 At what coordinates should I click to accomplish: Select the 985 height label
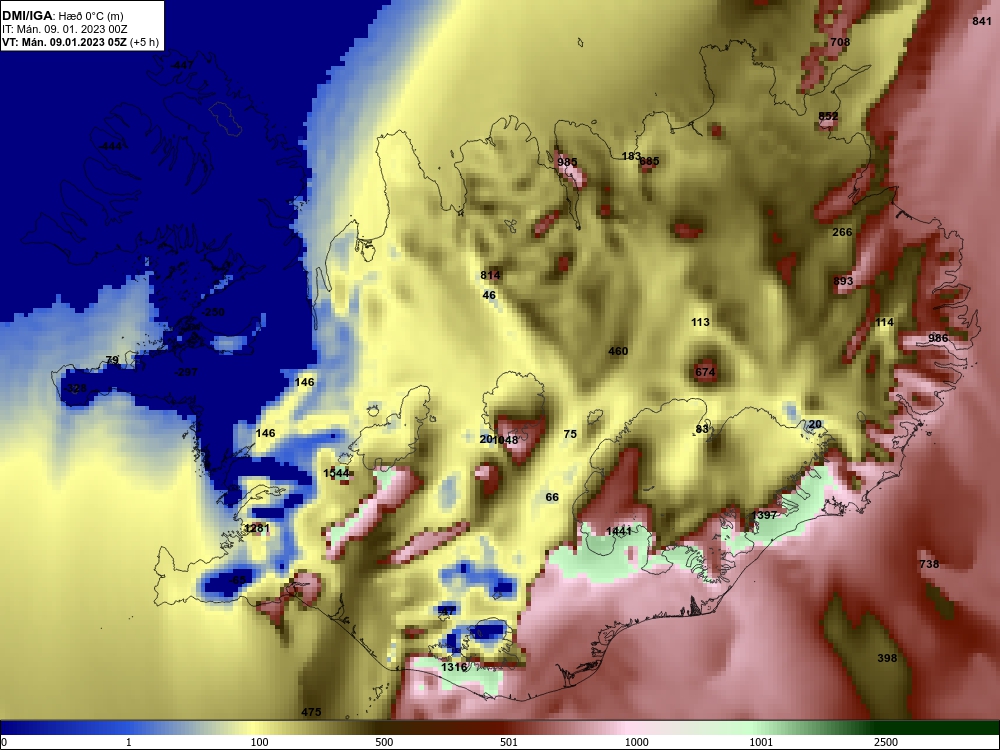pyautogui.click(x=567, y=162)
